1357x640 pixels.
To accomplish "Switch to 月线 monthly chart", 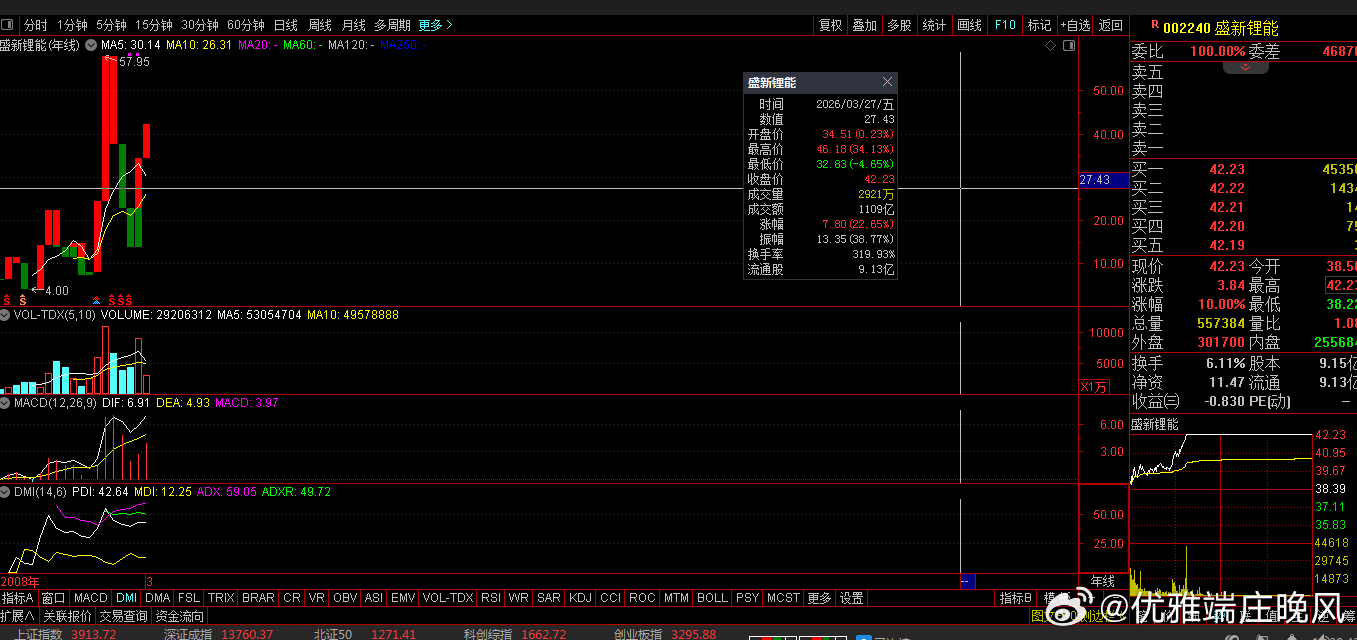I will (353, 25).
